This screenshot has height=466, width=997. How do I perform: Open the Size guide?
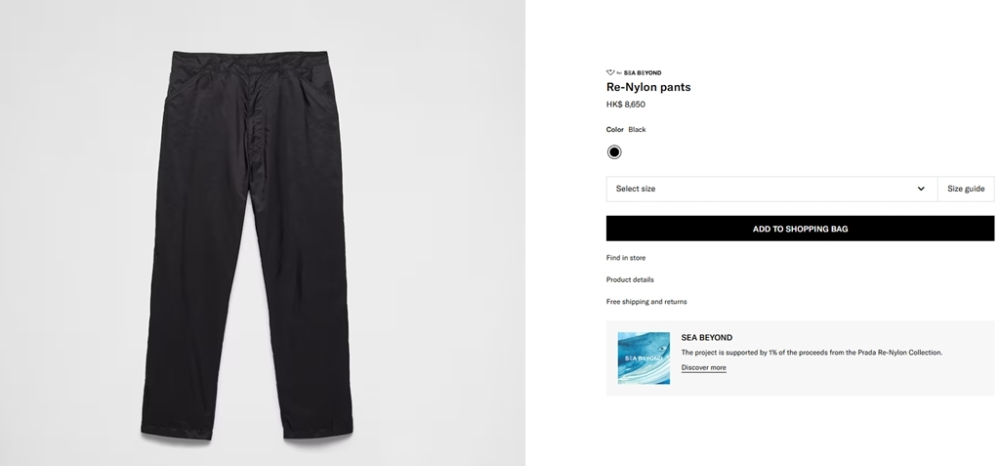pyautogui.click(x=966, y=189)
